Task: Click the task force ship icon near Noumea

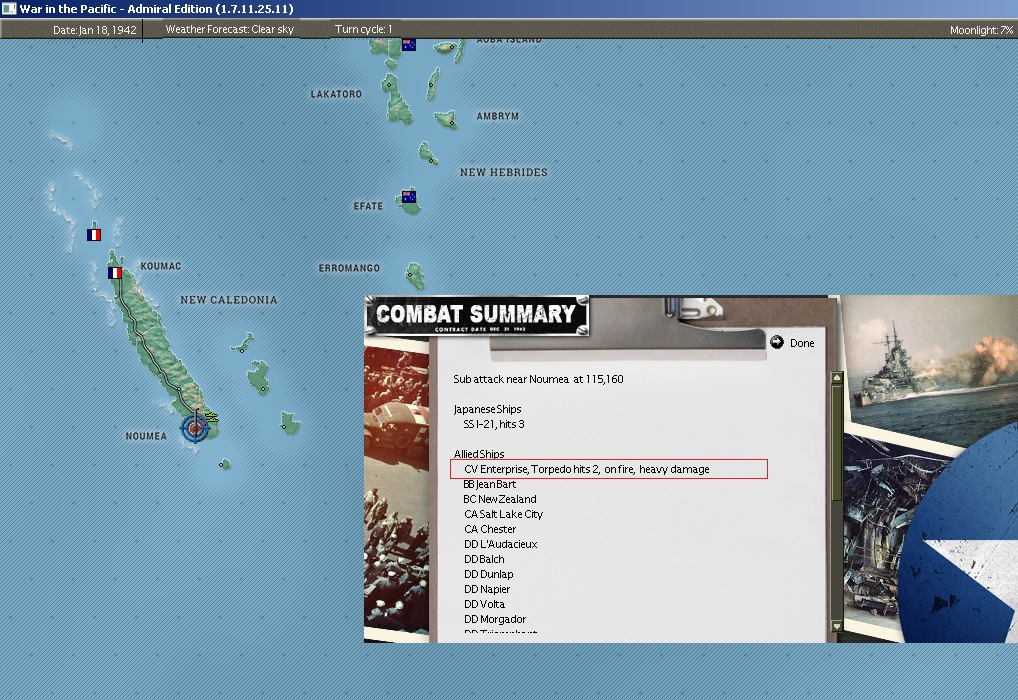Action: coord(212,417)
